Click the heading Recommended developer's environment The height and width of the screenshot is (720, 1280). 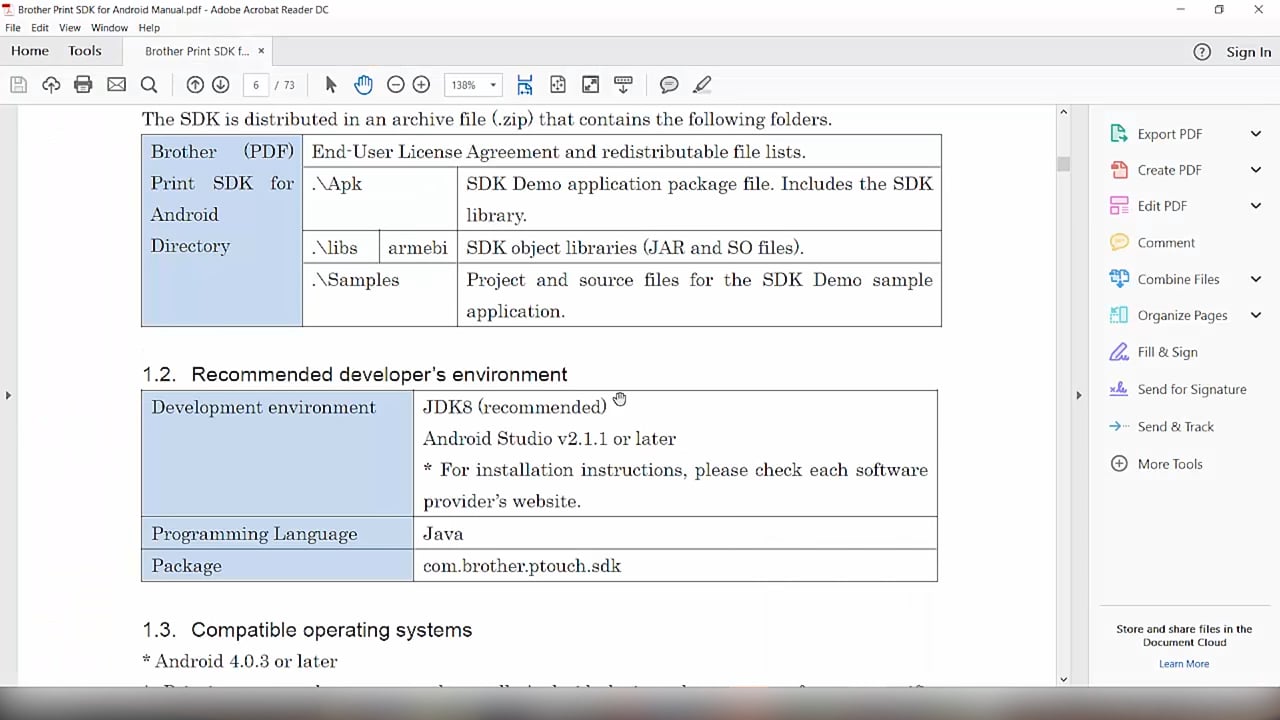379,374
